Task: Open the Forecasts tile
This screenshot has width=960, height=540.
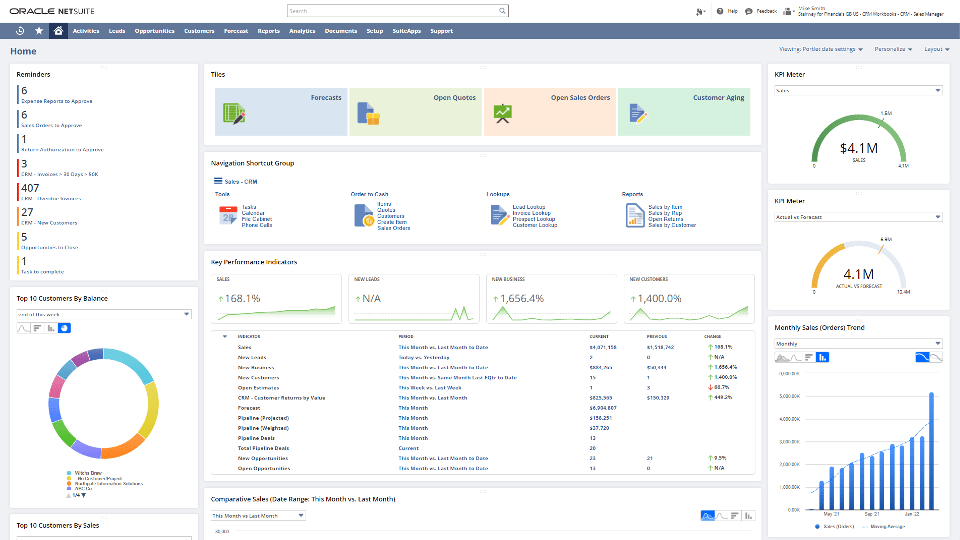Action: pyautogui.click(x=281, y=111)
